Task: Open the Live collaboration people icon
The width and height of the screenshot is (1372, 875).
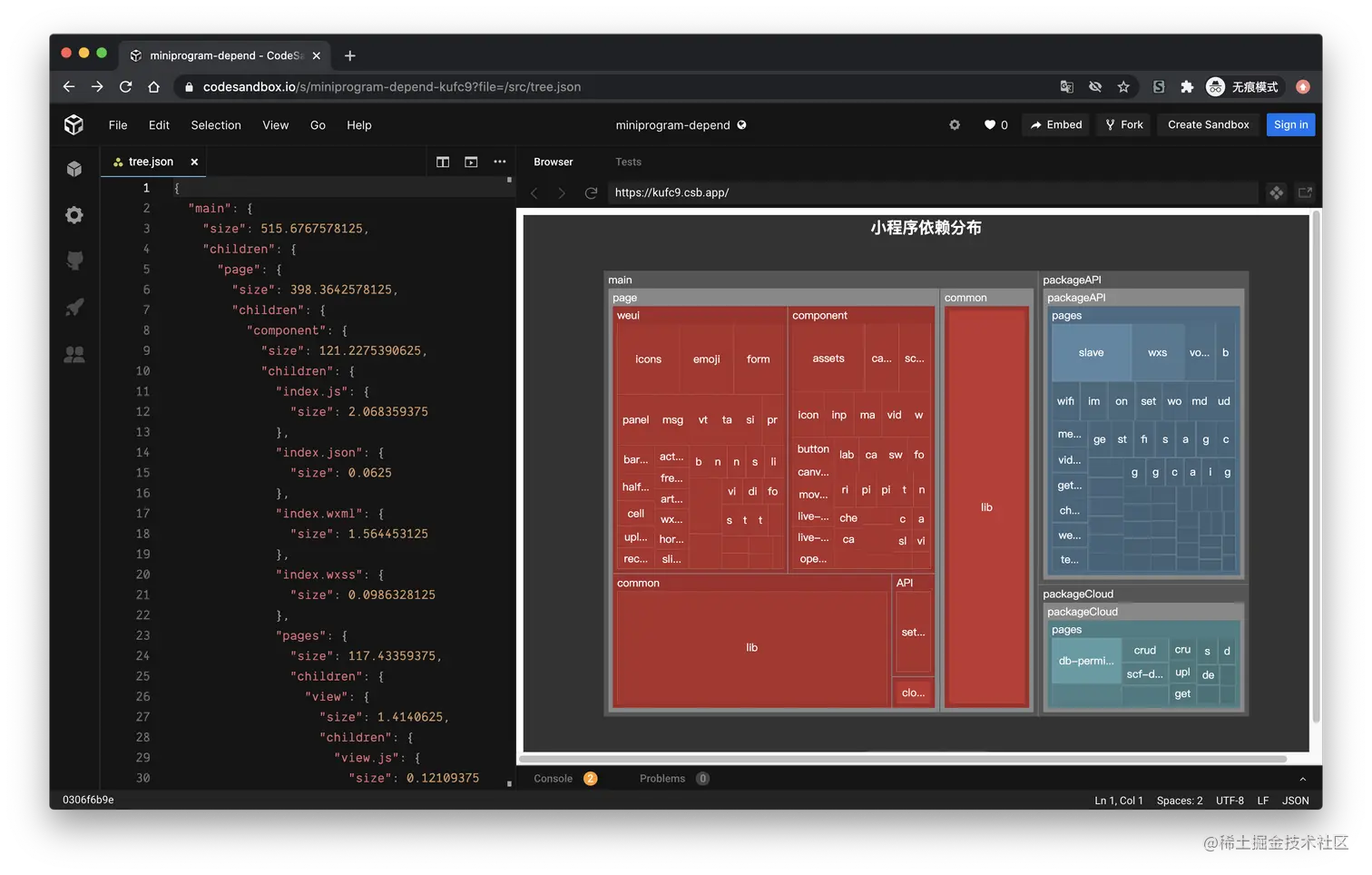Action: tap(74, 354)
